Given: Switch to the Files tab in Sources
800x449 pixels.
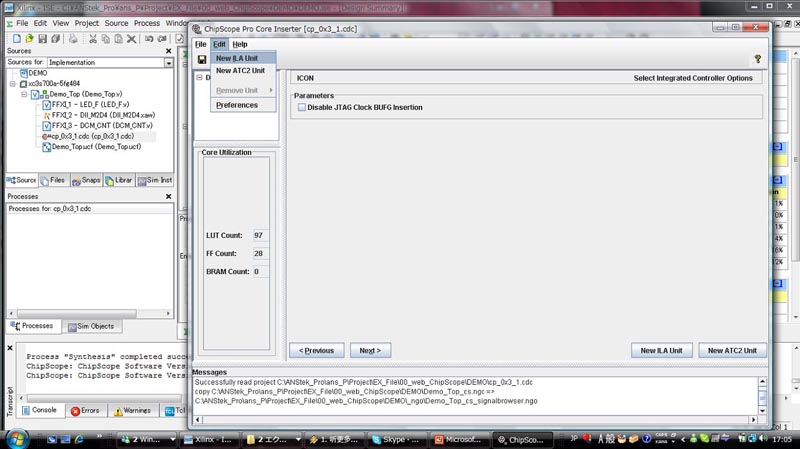Looking at the screenshot, I should 54,180.
